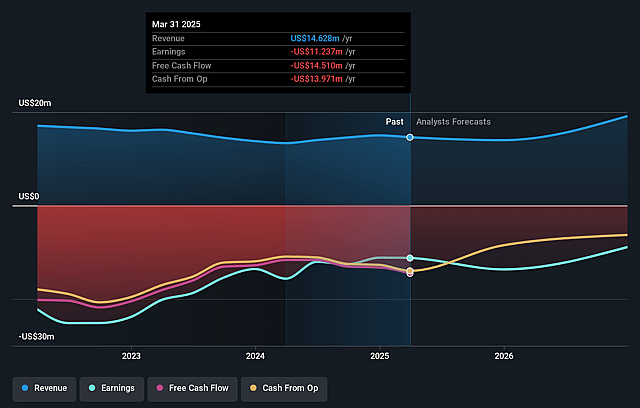640x408 pixels.
Task: Select the Earnings data point on the teal line
Action: pyautogui.click(x=410, y=258)
